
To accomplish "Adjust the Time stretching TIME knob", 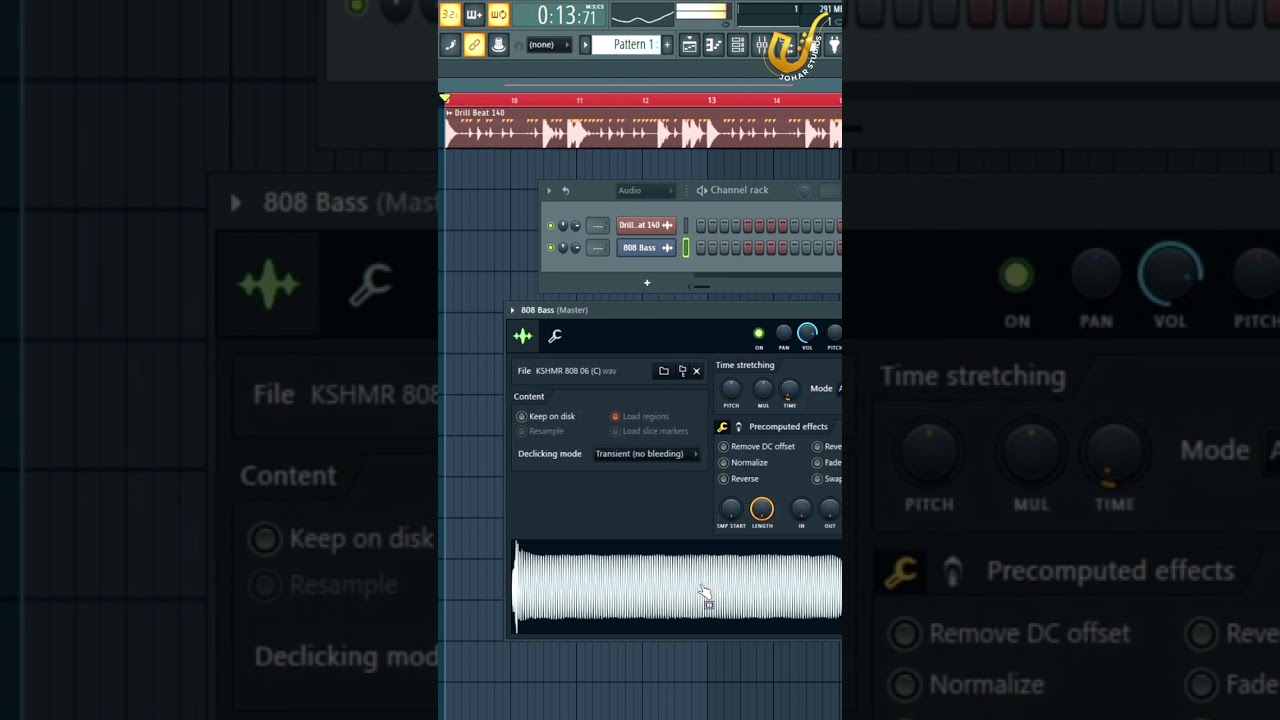I will (x=790, y=389).
